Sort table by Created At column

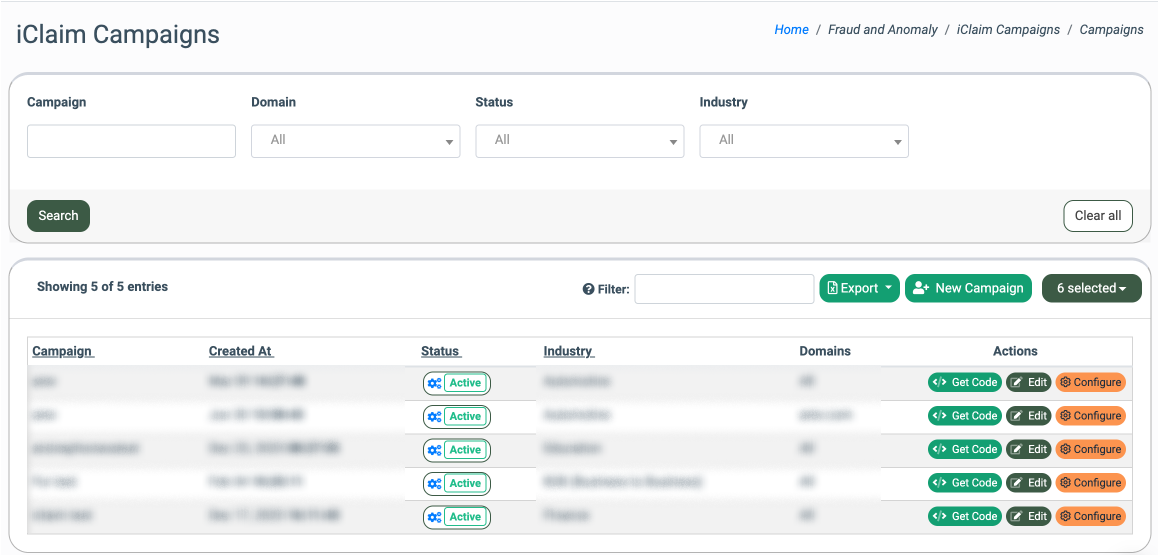241,351
